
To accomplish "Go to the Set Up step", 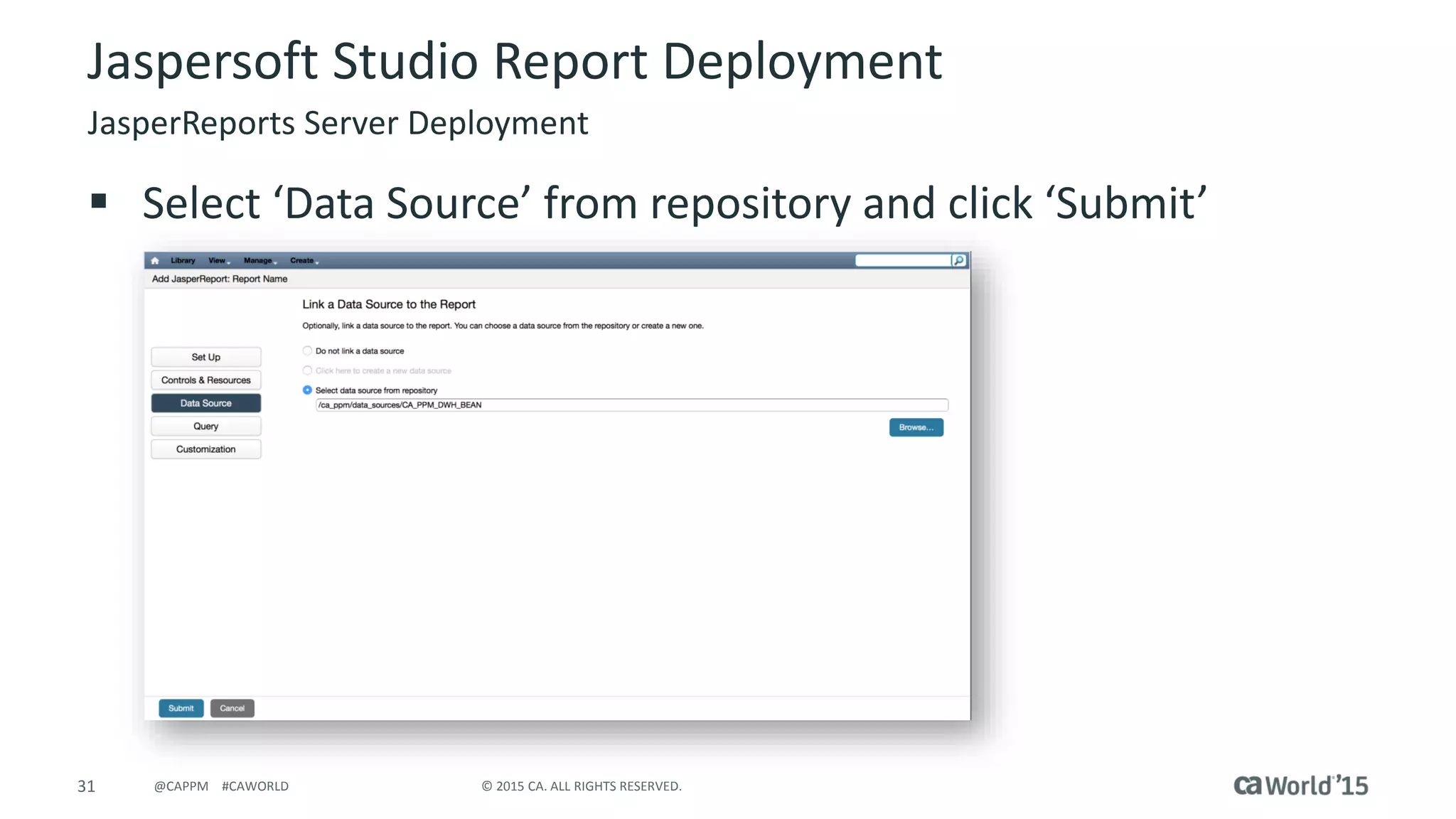I will point(206,357).
